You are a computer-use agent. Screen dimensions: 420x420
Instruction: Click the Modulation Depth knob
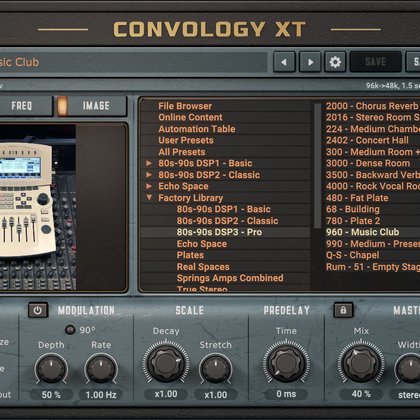point(51,369)
